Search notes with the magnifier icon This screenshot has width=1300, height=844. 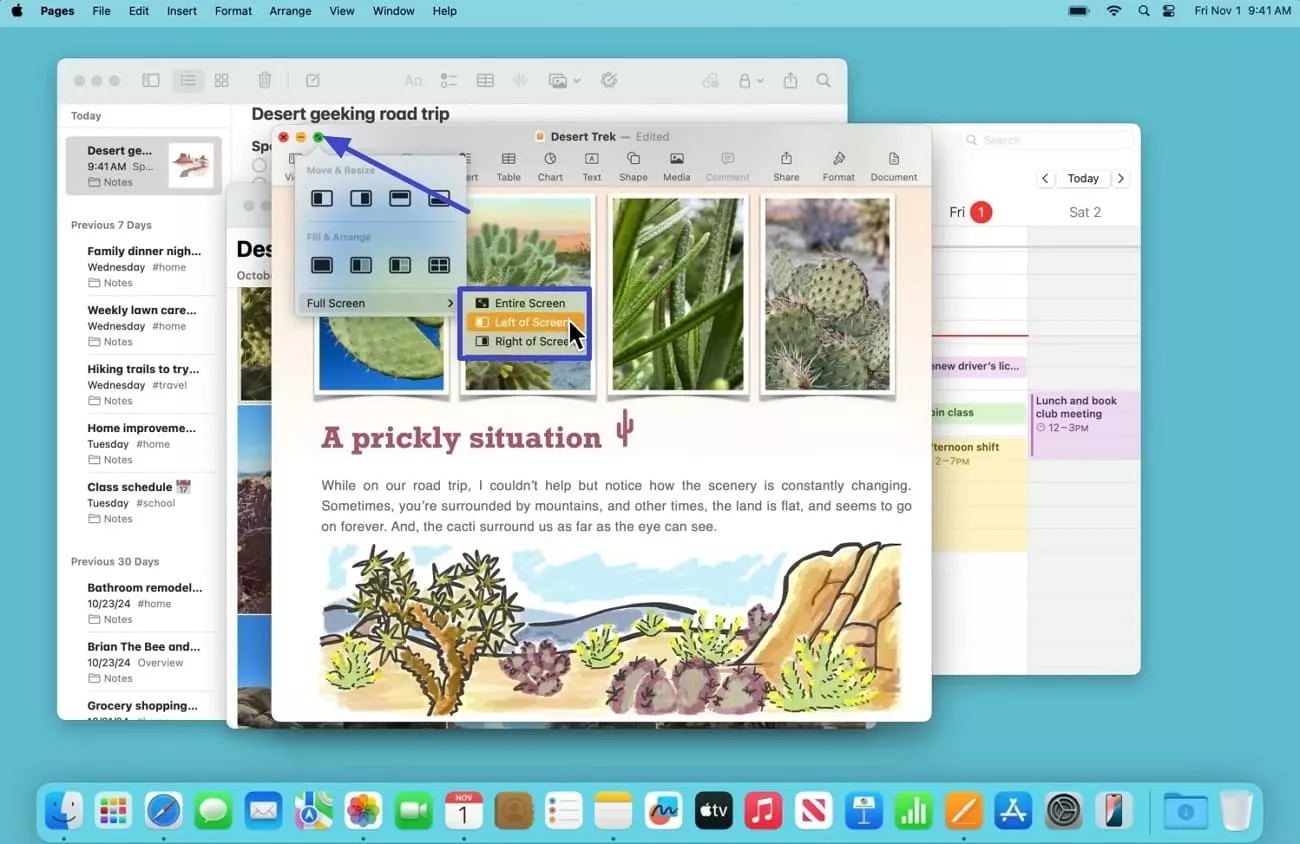pos(823,81)
